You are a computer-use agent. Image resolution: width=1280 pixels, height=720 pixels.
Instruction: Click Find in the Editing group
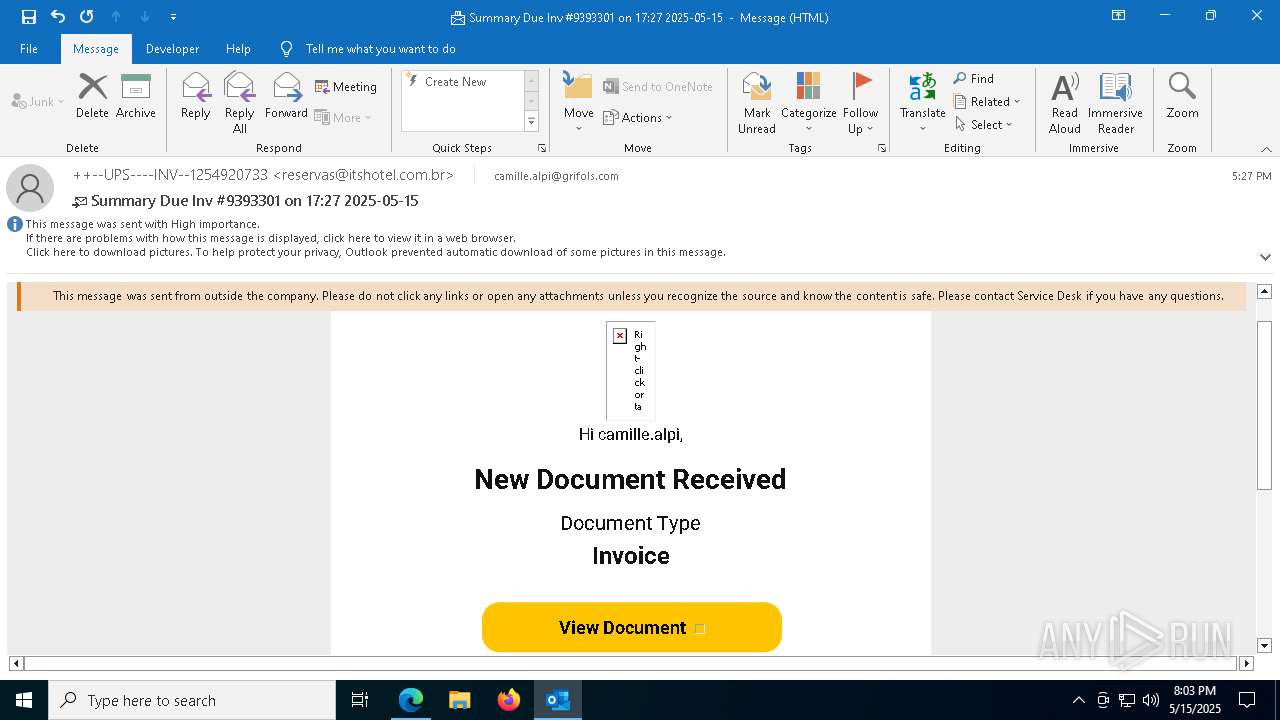click(x=974, y=79)
